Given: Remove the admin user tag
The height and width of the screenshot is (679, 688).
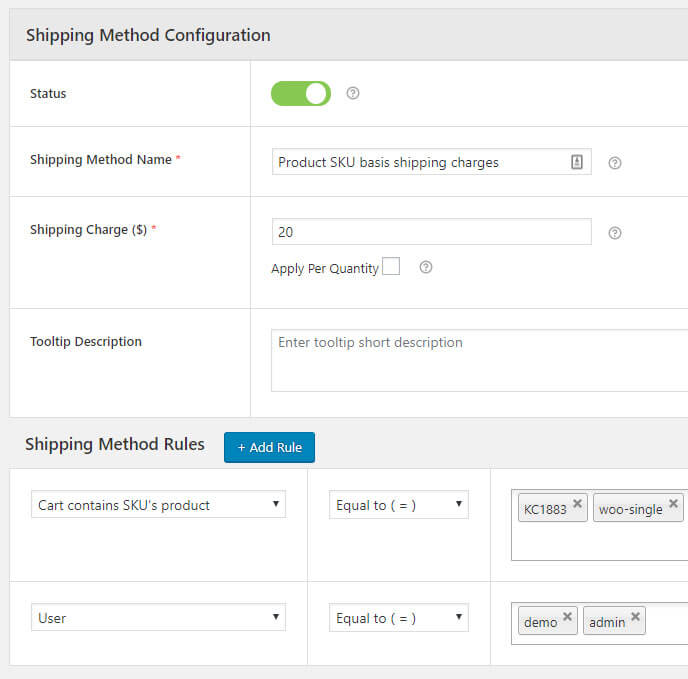Looking at the screenshot, I should point(635,617).
